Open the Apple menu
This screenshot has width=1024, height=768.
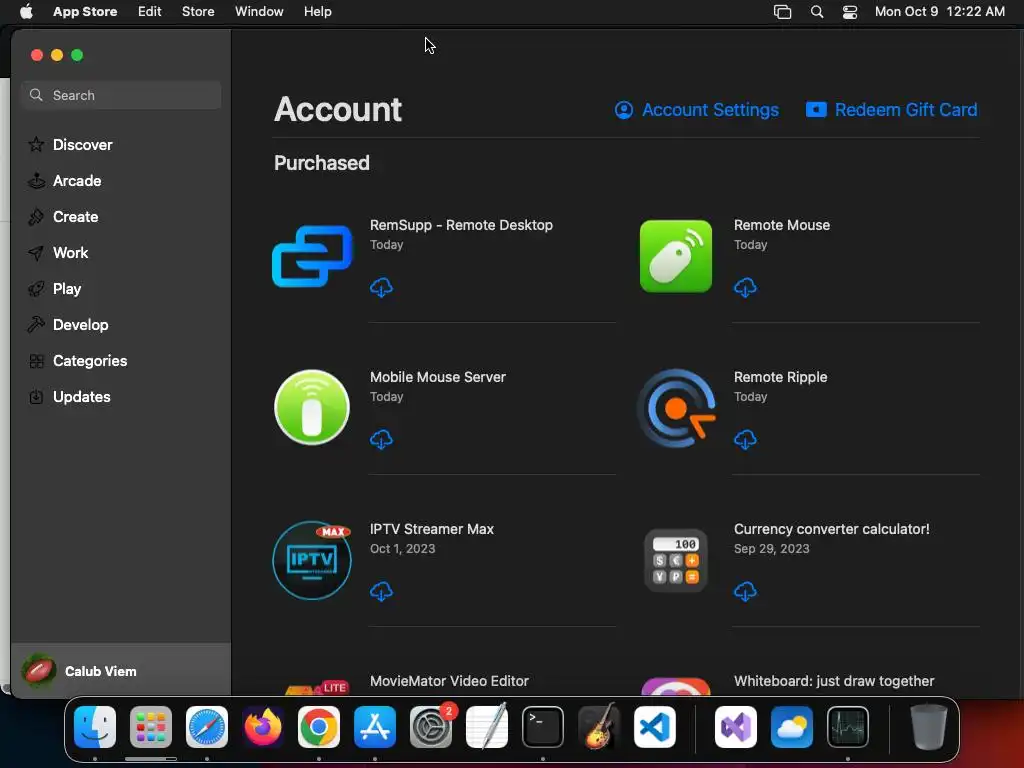click(x=26, y=12)
